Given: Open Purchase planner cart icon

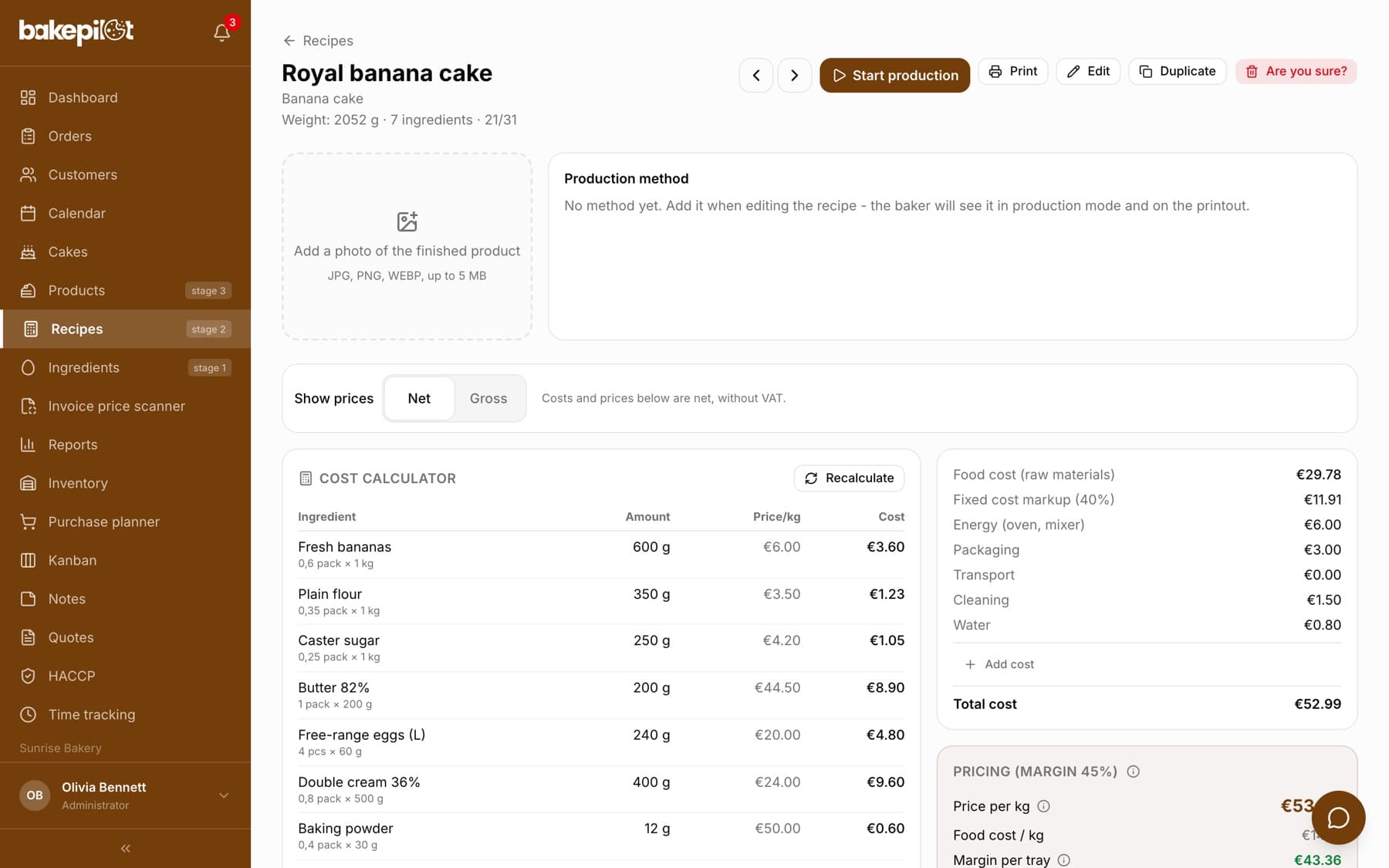Looking at the screenshot, I should pyautogui.click(x=28, y=522).
